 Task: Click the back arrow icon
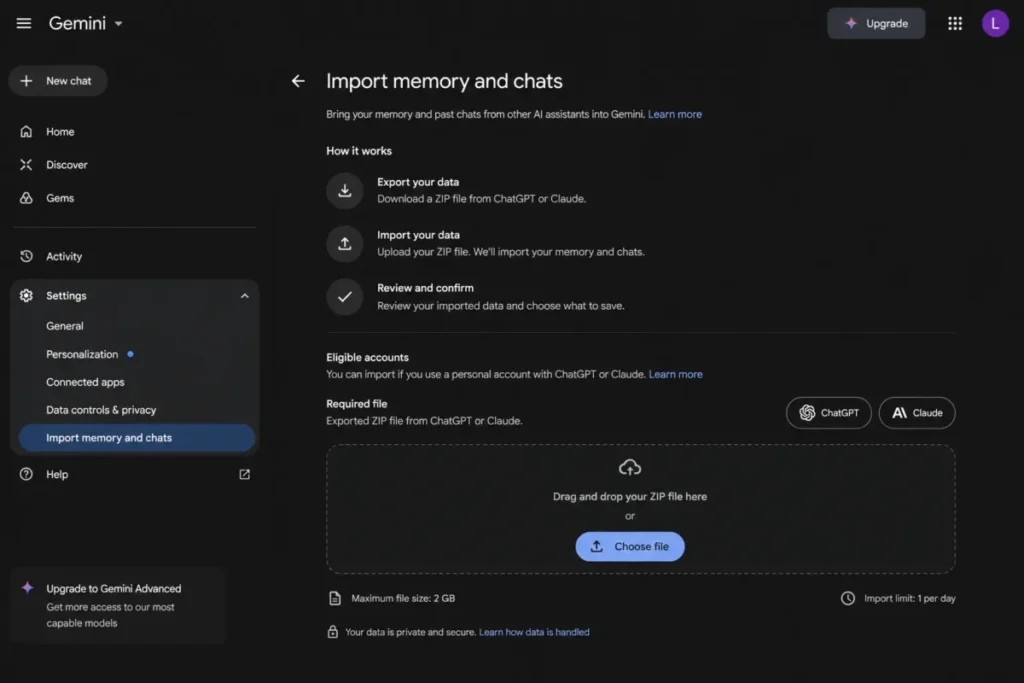[x=298, y=81]
